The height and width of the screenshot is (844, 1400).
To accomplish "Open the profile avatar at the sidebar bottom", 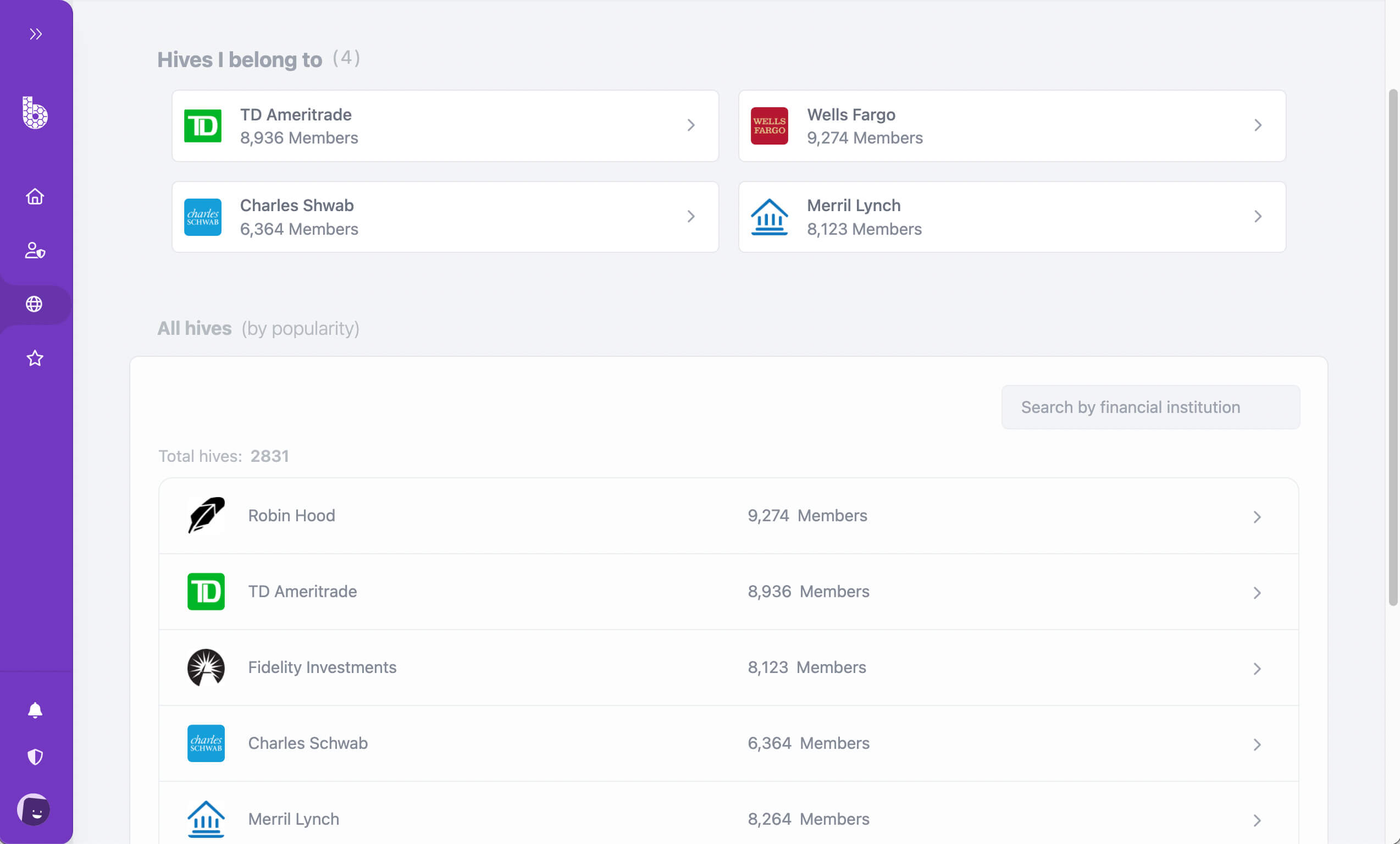I will [x=35, y=809].
